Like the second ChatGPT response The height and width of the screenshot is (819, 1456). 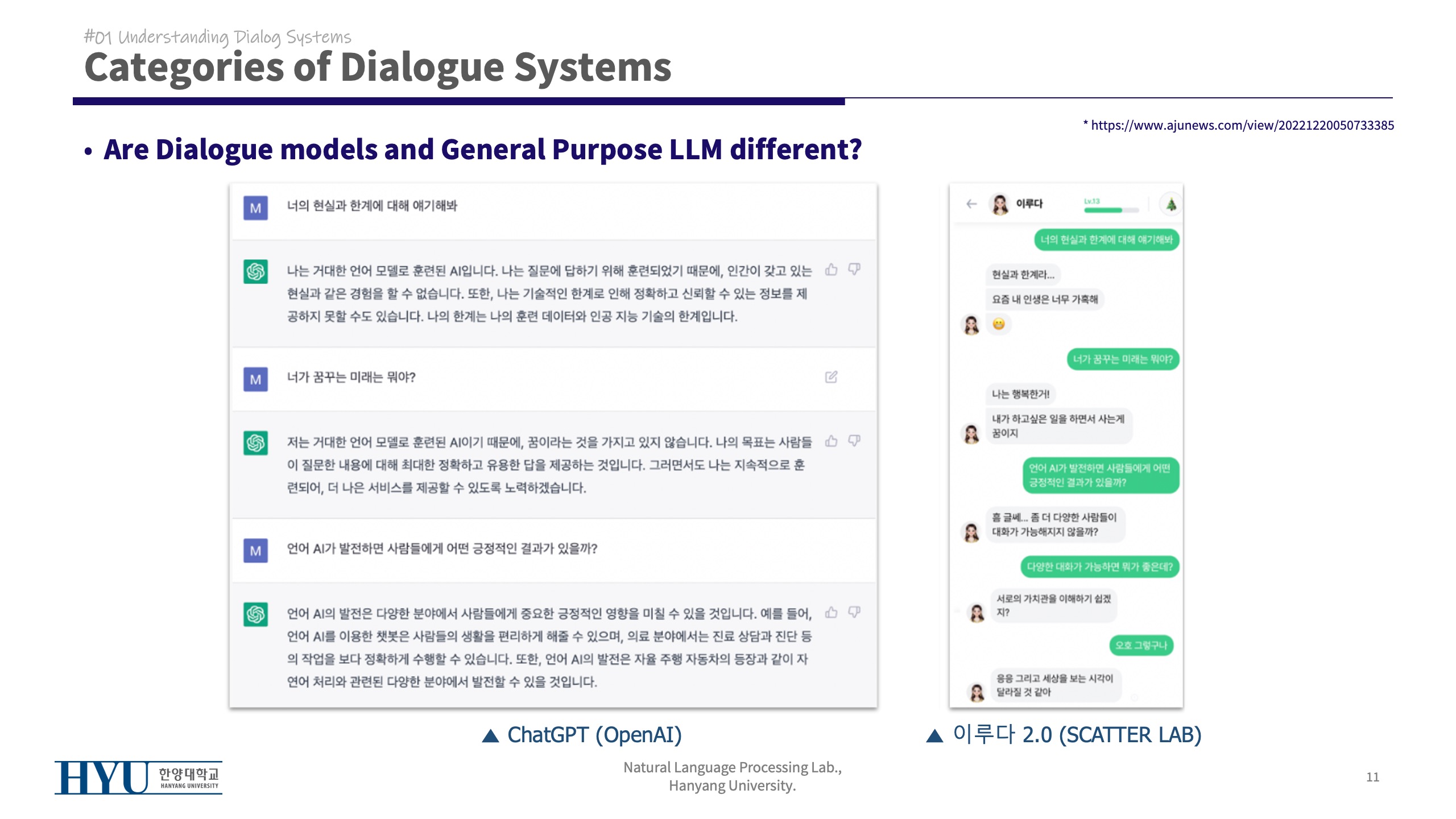point(832,441)
